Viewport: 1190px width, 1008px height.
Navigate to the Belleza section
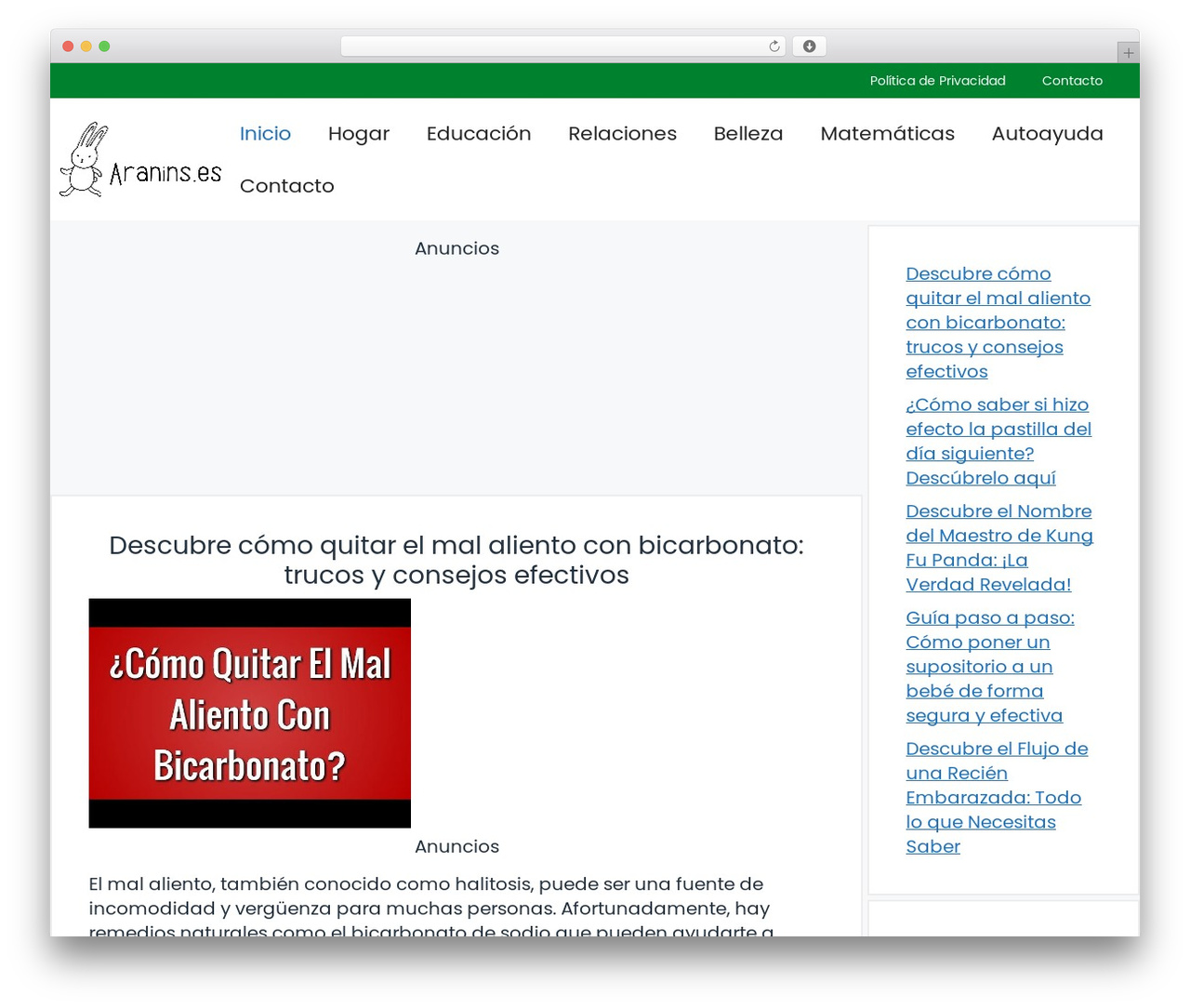[x=748, y=134]
